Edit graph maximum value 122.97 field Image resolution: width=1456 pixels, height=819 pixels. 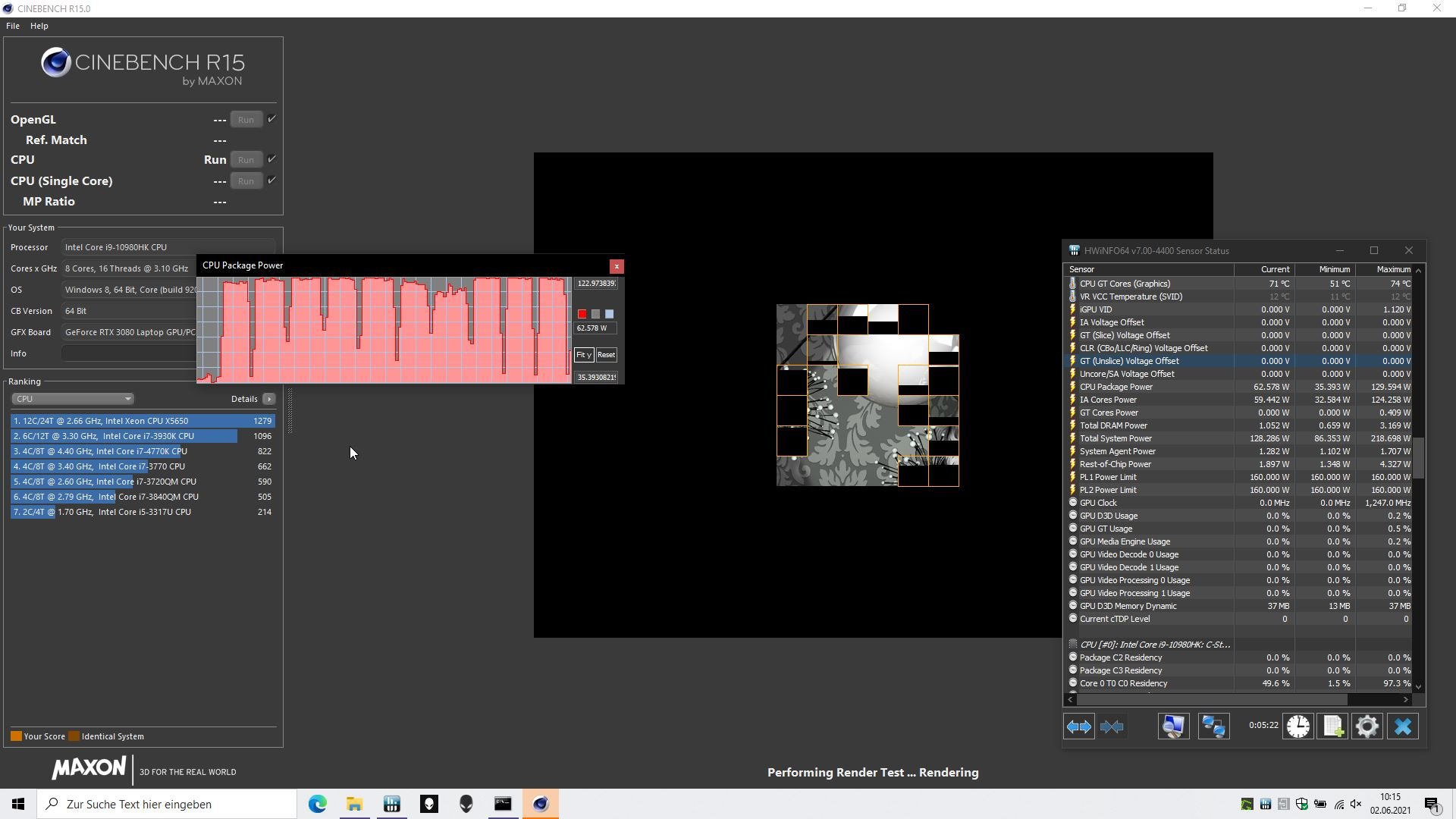click(x=596, y=284)
